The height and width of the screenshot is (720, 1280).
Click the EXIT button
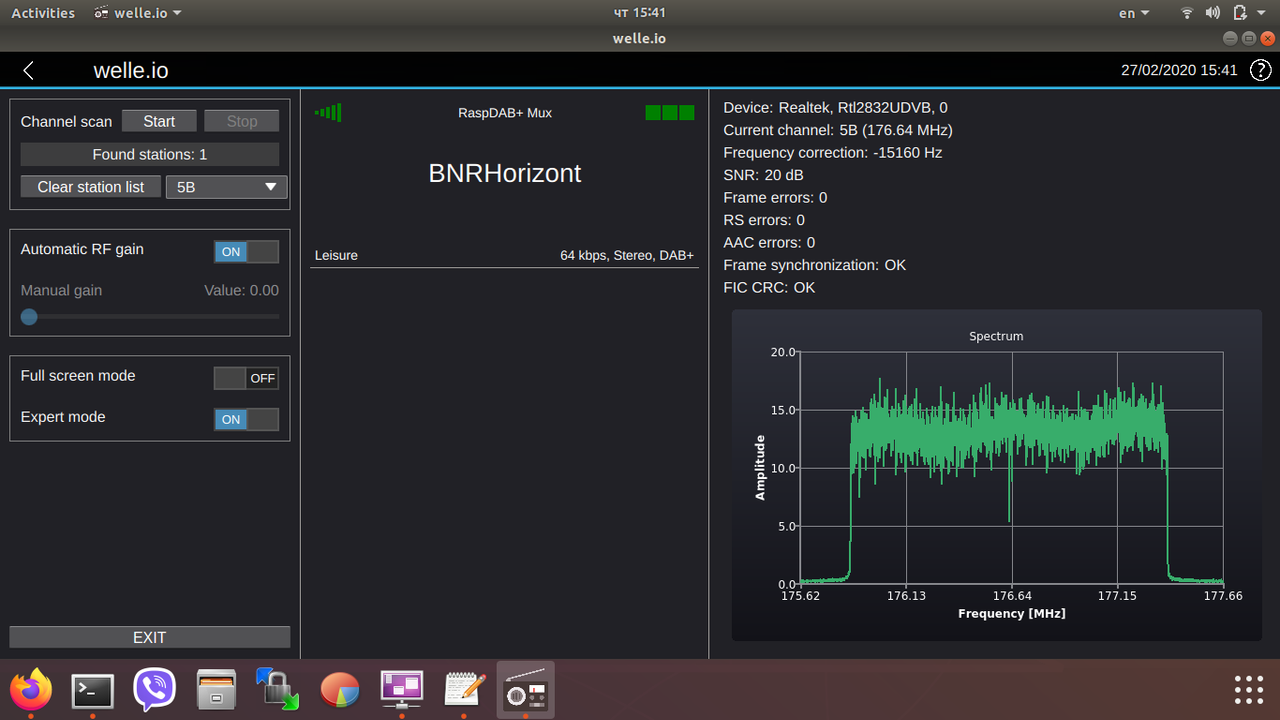click(150, 637)
